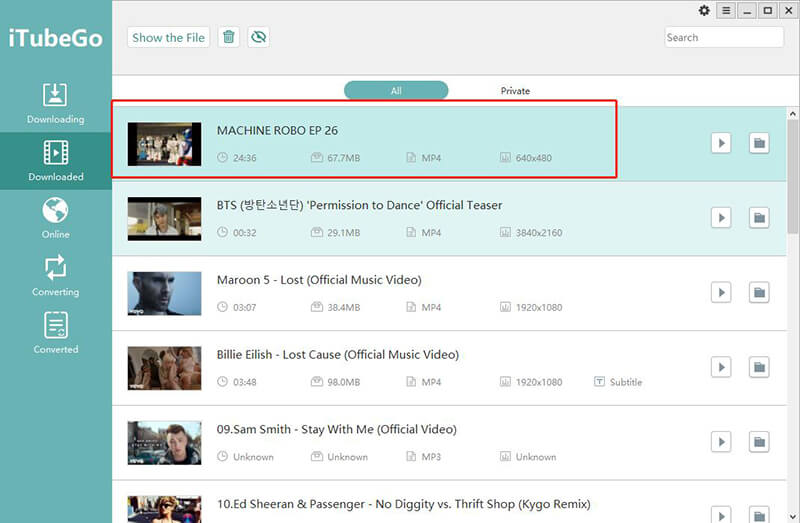Open the Online browser section

(56, 219)
